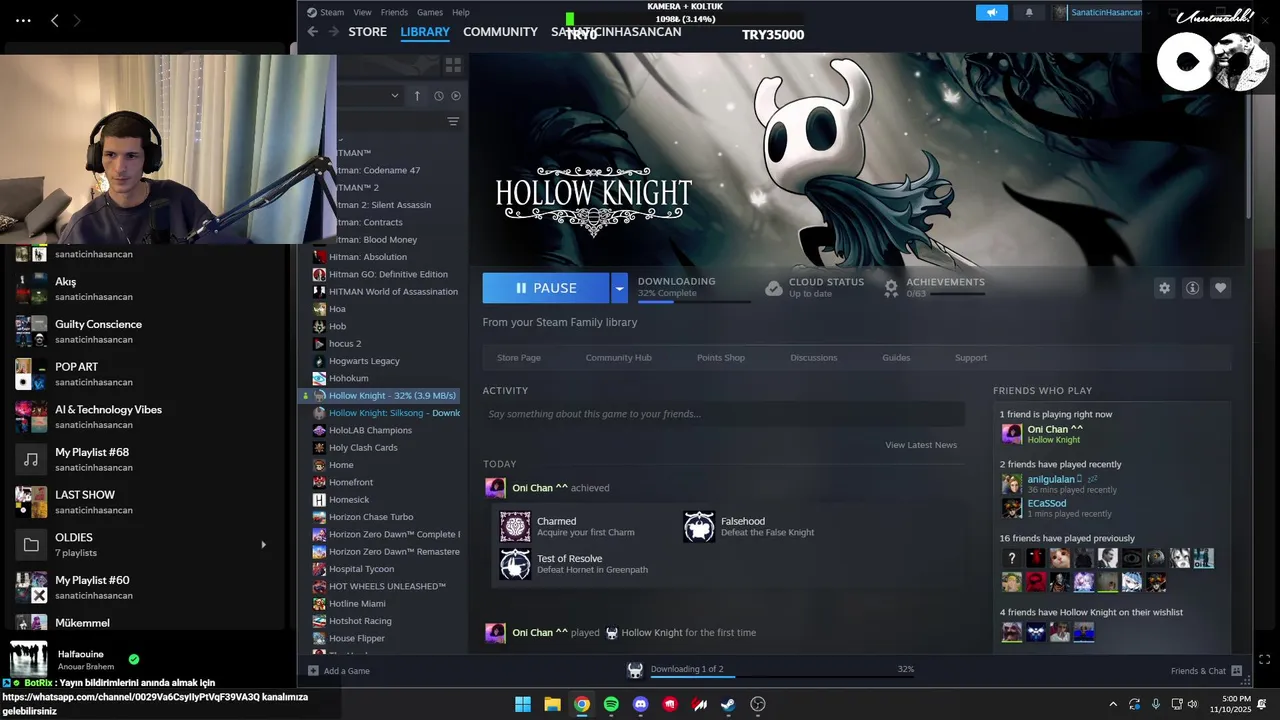The height and width of the screenshot is (720, 1280).
Task: Open dropdown arrow beside the PAUSE button
Action: click(x=619, y=288)
